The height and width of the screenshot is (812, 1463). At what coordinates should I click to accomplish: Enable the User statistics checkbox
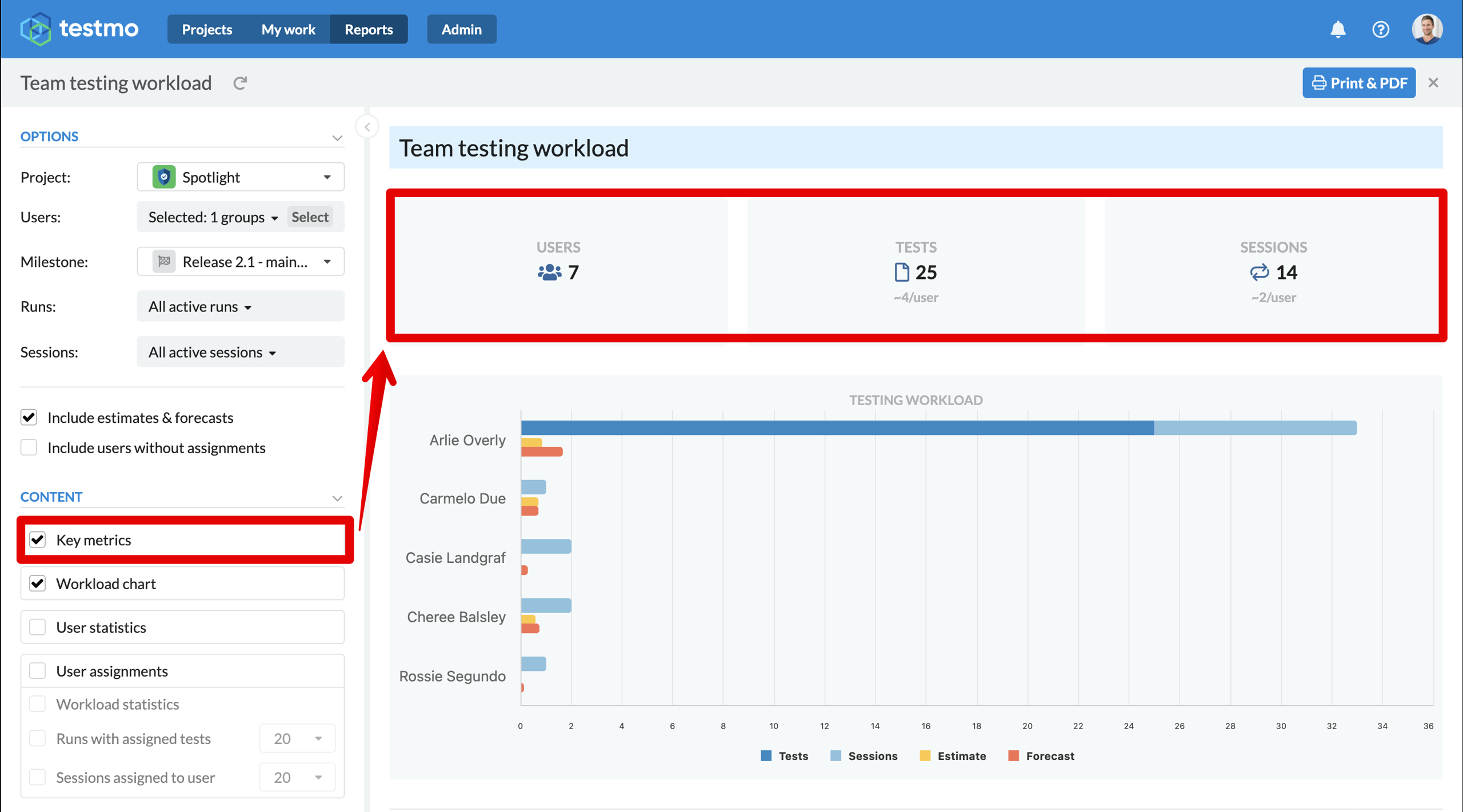click(38, 627)
